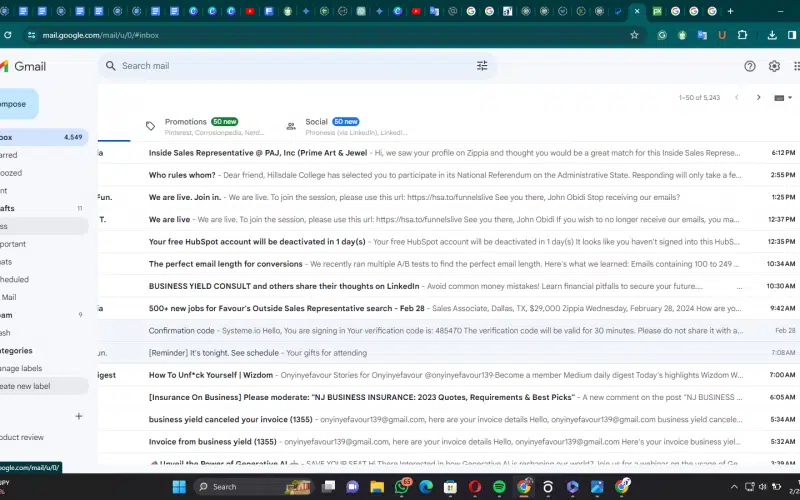This screenshot has height=500, width=800.
Task: Click the Search mail field
Action: (290, 66)
